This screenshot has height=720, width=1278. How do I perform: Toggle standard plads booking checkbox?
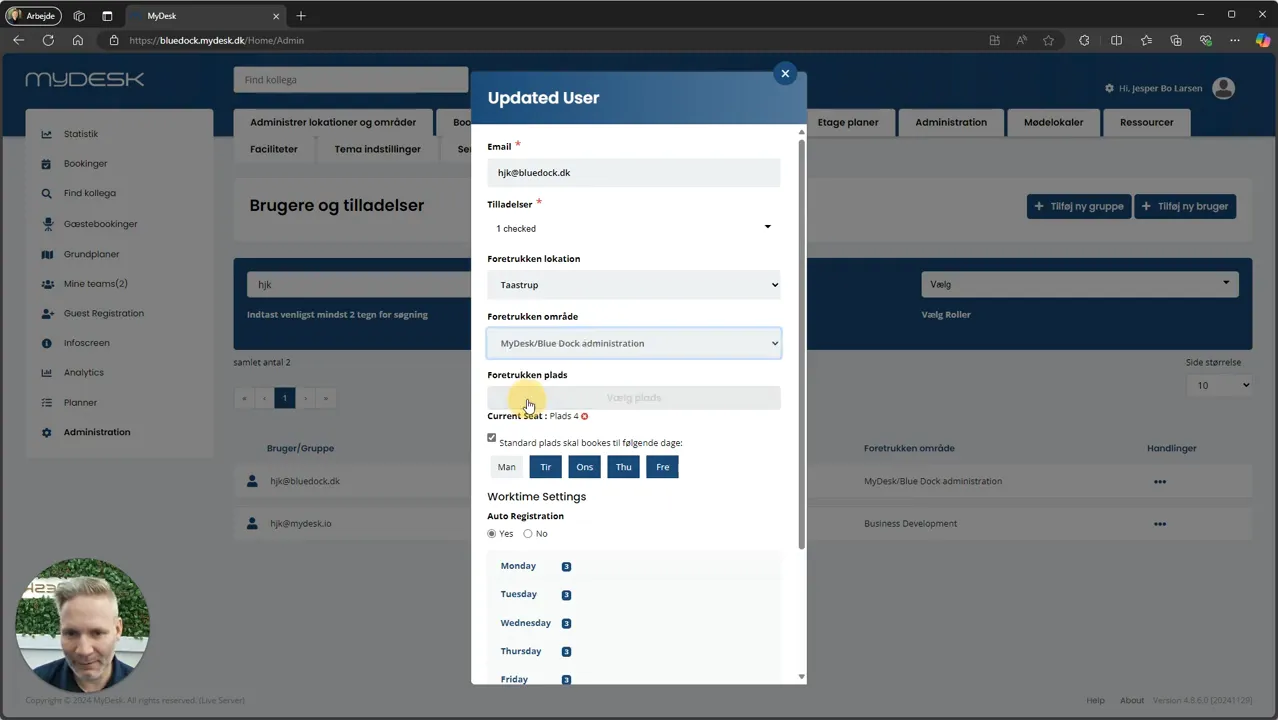[491, 438]
